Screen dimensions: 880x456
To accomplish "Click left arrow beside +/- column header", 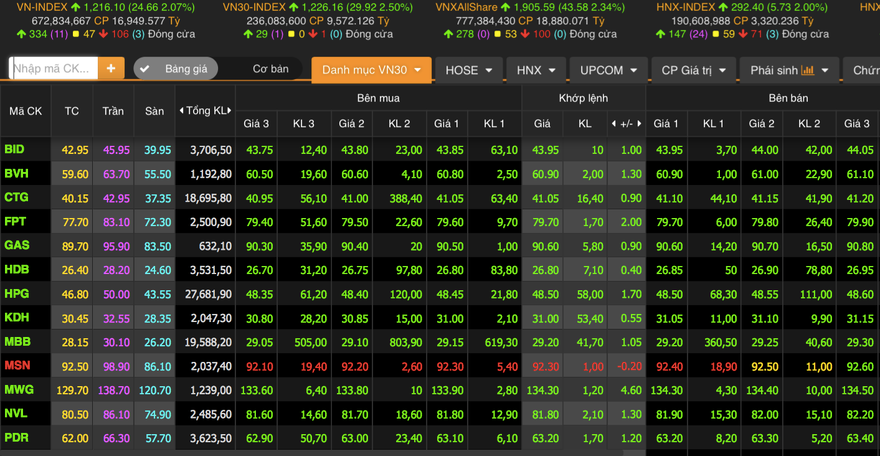I will [x=613, y=123].
